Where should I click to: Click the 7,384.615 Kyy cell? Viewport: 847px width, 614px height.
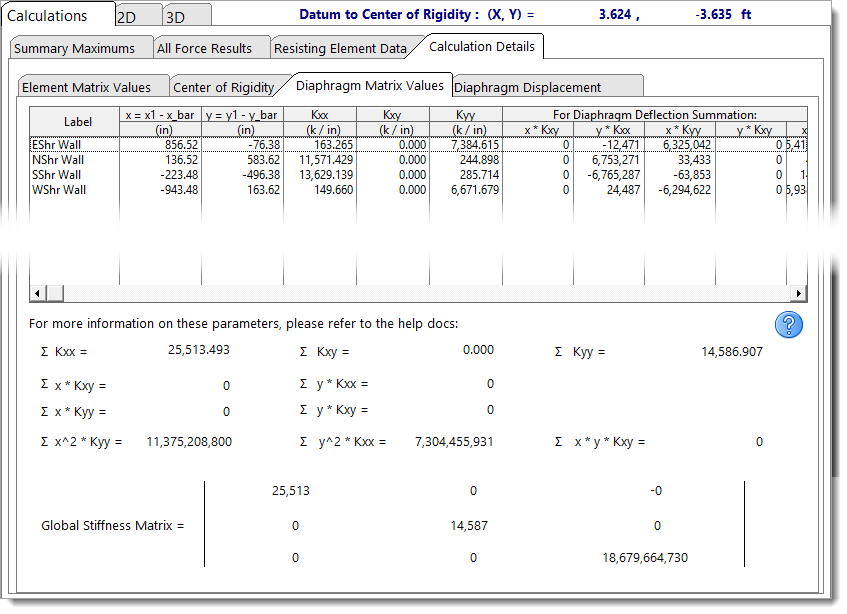[x=466, y=145]
